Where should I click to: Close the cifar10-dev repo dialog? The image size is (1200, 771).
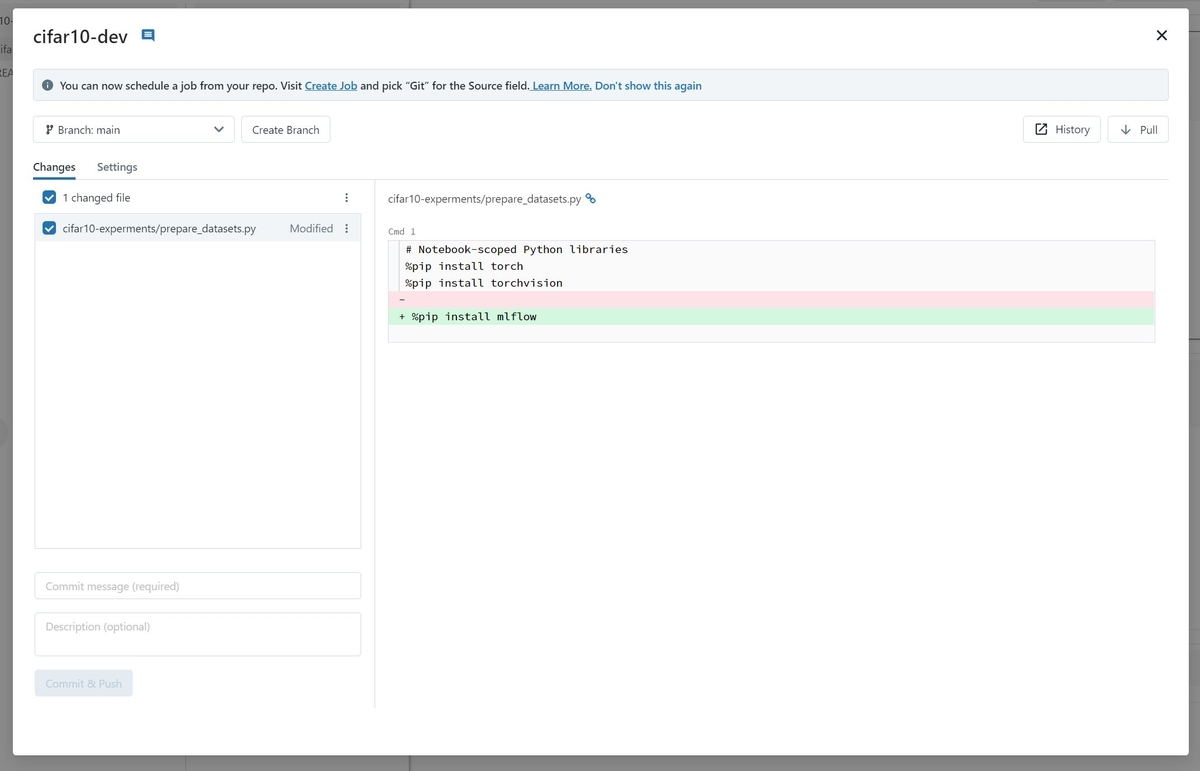click(x=1161, y=35)
